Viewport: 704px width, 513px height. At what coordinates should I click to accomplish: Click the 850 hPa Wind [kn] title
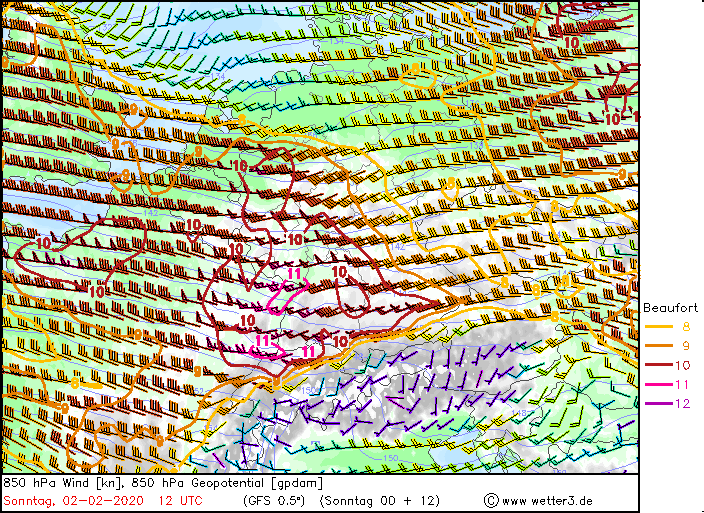(x=62, y=483)
